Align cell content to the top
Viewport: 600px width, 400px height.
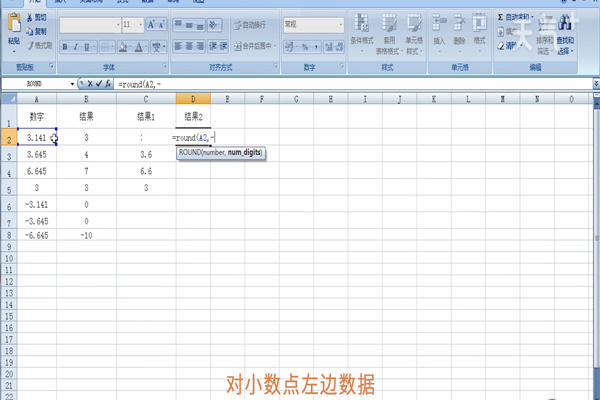(178, 25)
